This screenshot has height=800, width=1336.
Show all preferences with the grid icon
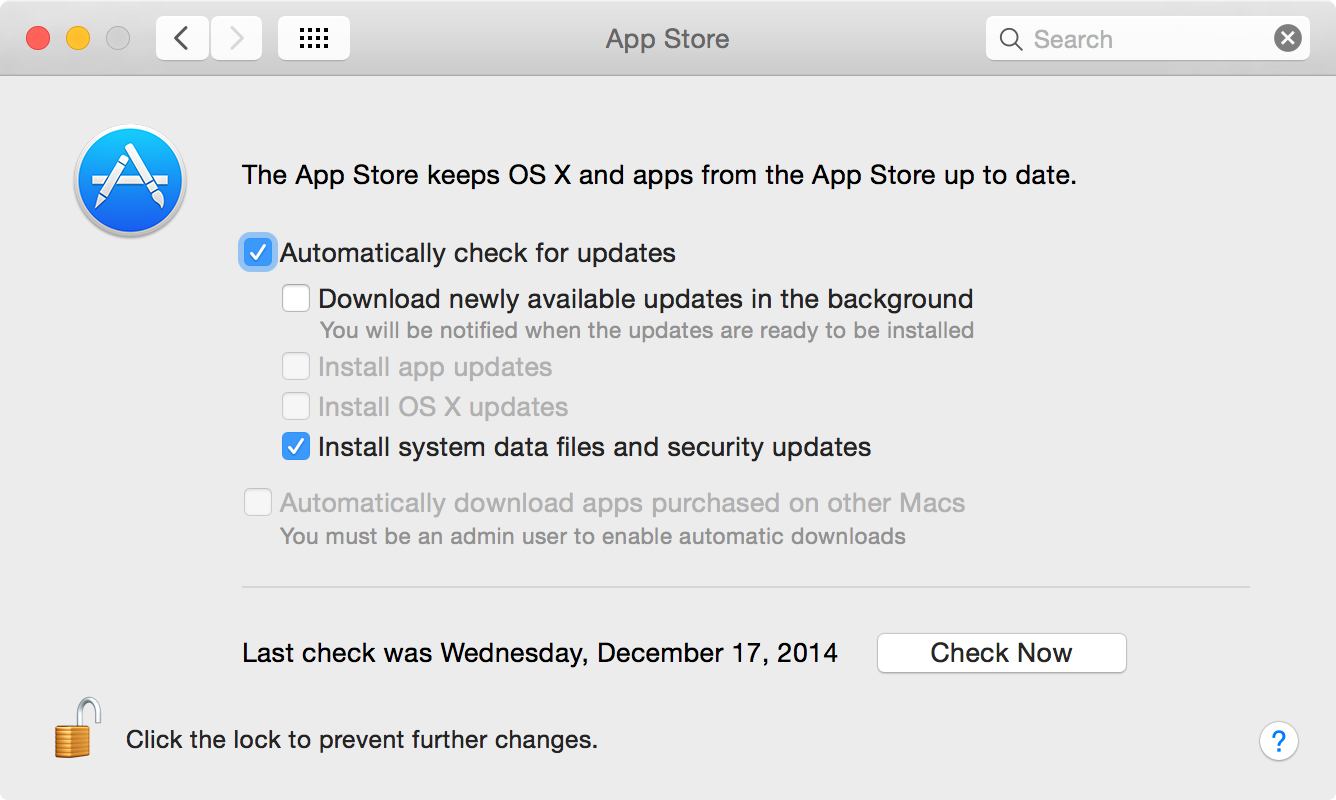314,39
